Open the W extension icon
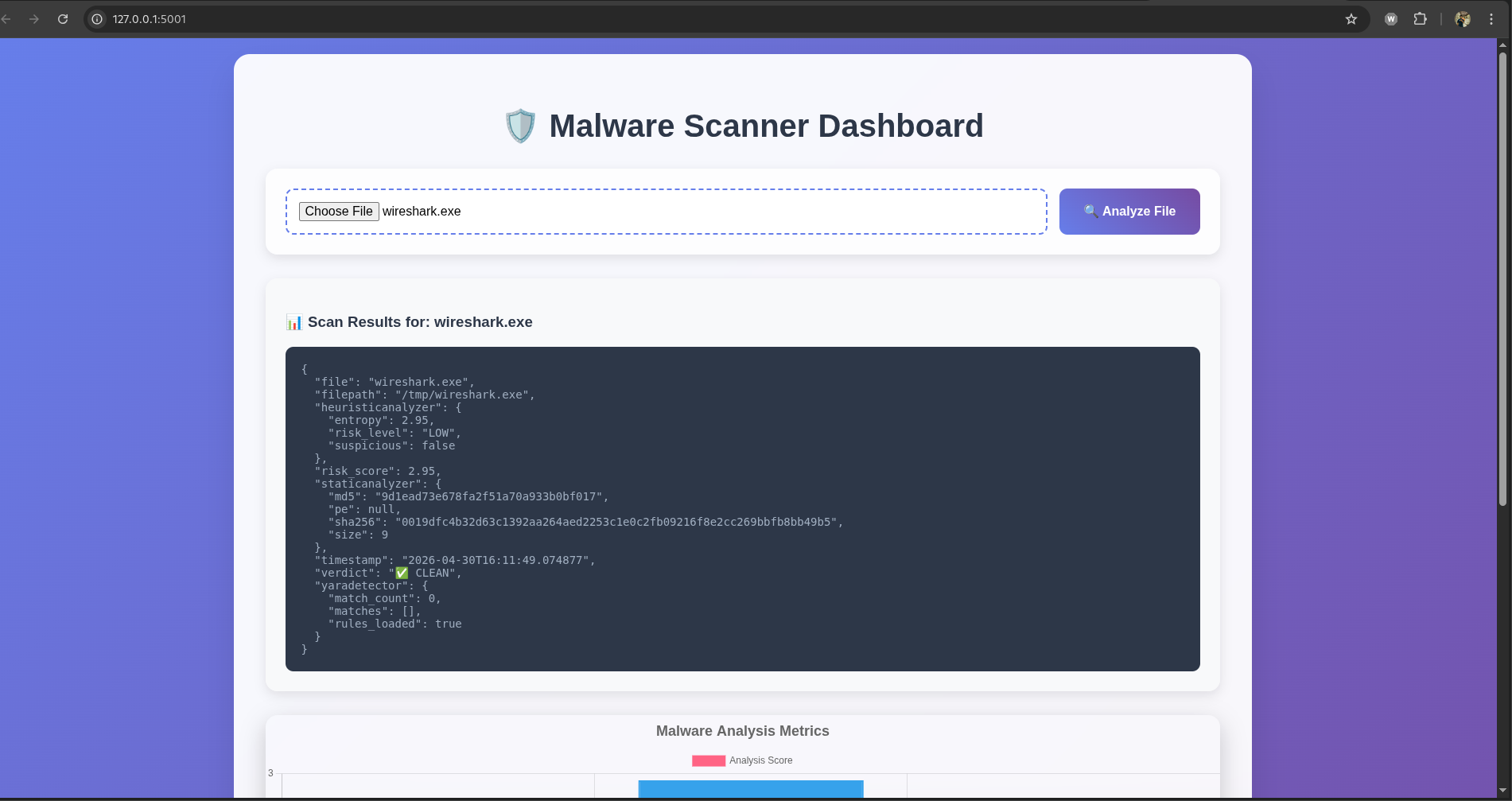 click(x=1391, y=19)
